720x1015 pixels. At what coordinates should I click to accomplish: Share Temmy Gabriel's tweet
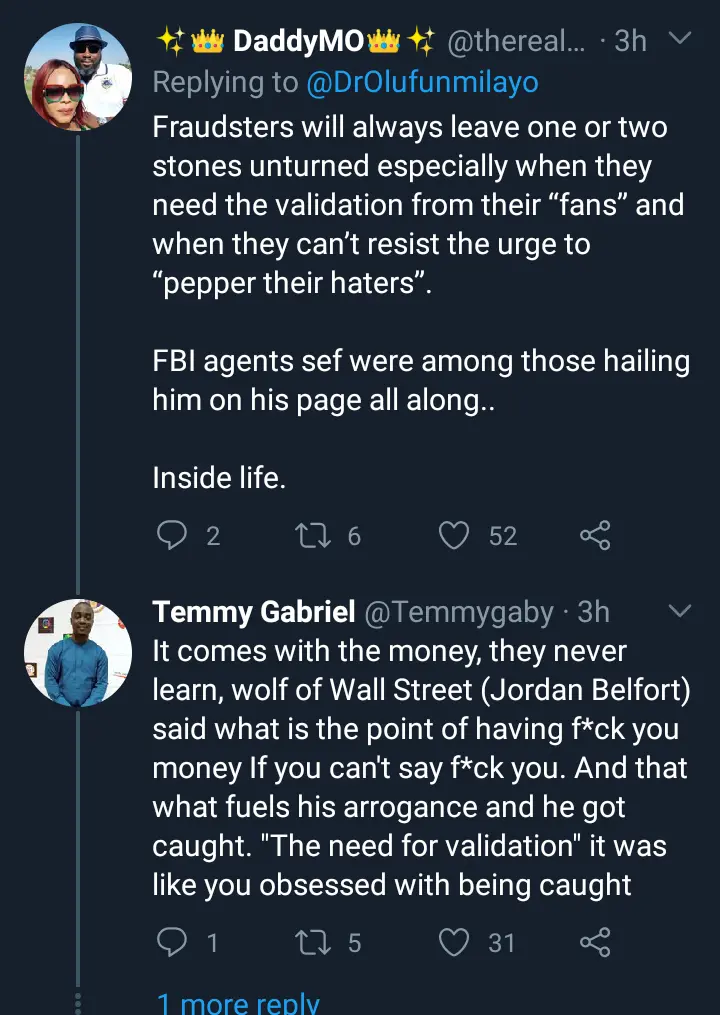coord(595,941)
